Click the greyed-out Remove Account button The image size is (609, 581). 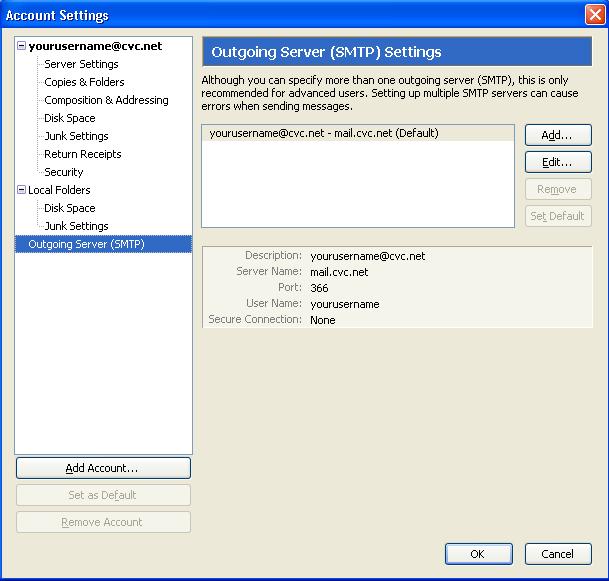[x=103, y=522]
